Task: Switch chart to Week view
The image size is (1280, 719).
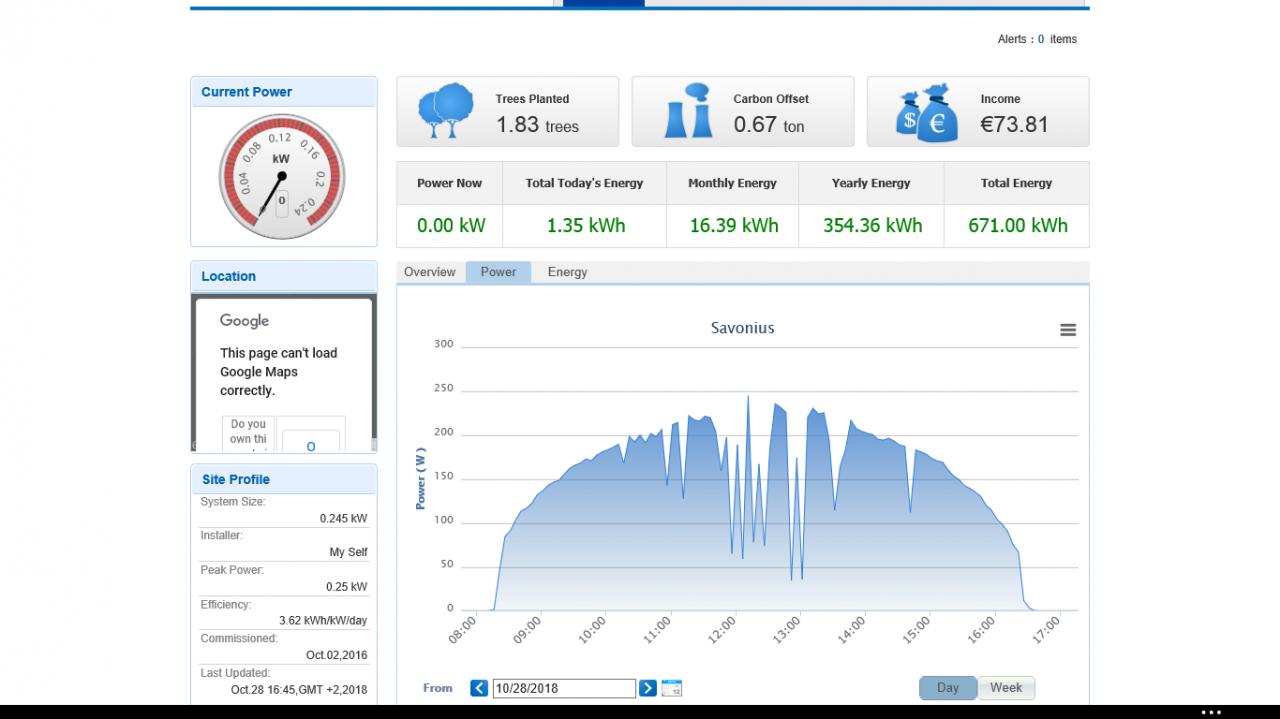Action: 1006,688
